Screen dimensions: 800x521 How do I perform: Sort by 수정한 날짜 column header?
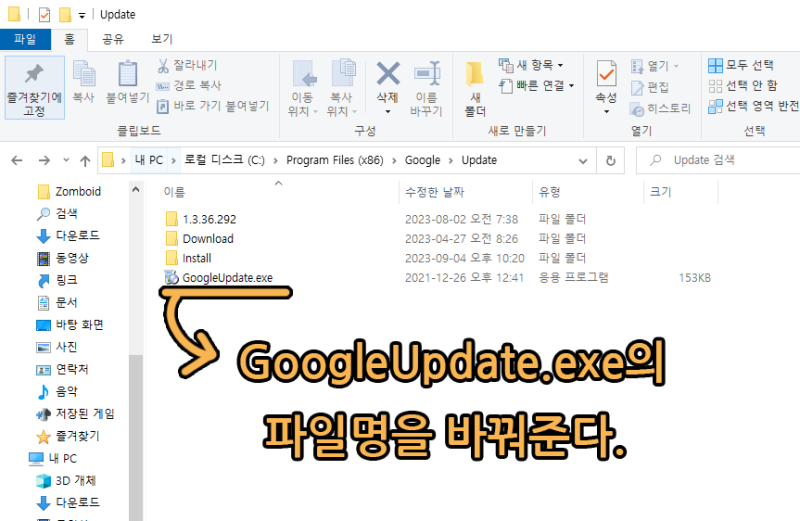click(435, 192)
